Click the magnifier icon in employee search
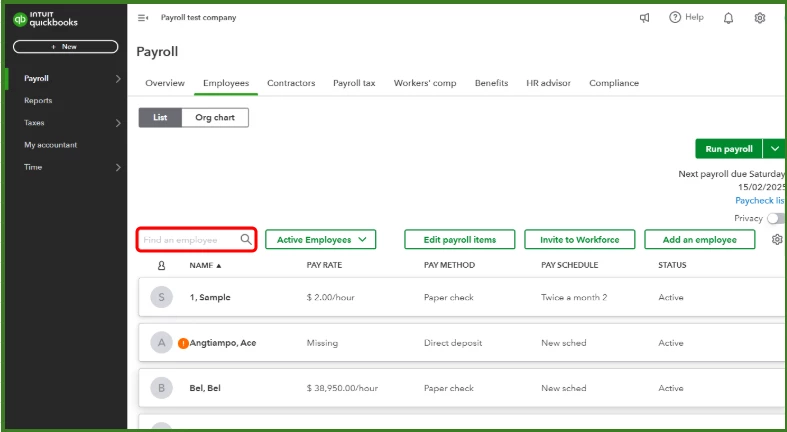 coord(246,239)
